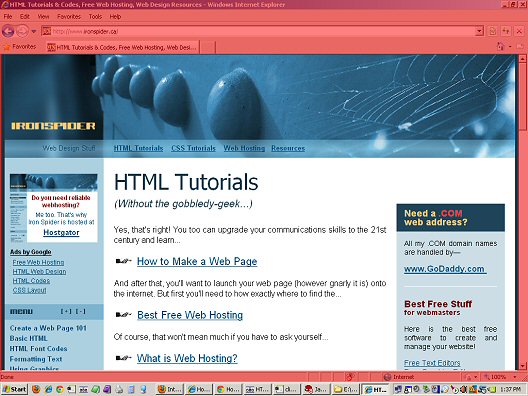Screen dimensions: 528x396
Task: Open HTML Font Codes menu item
Action: click(x=38, y=349)
